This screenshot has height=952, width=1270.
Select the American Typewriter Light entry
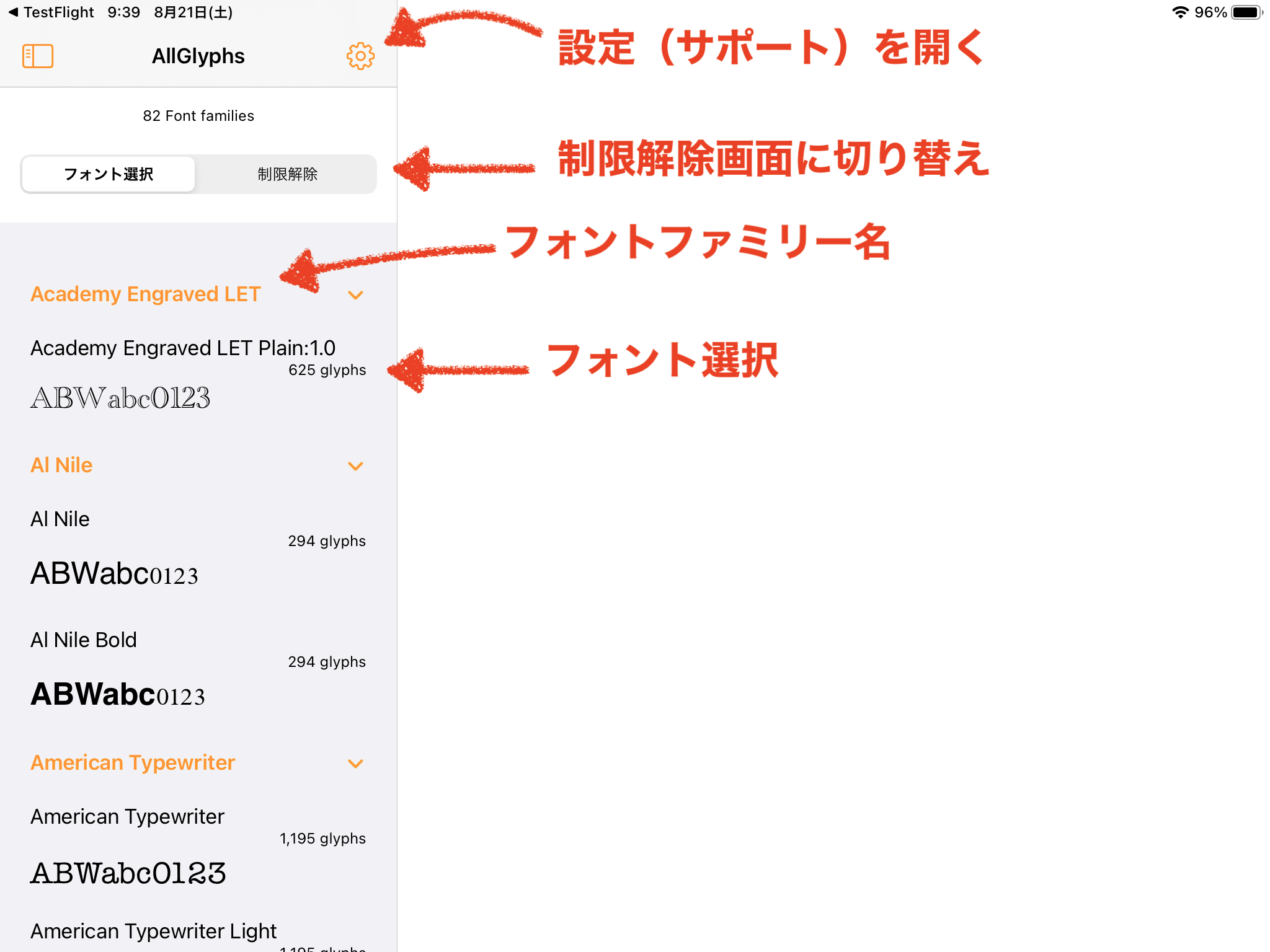153,930
